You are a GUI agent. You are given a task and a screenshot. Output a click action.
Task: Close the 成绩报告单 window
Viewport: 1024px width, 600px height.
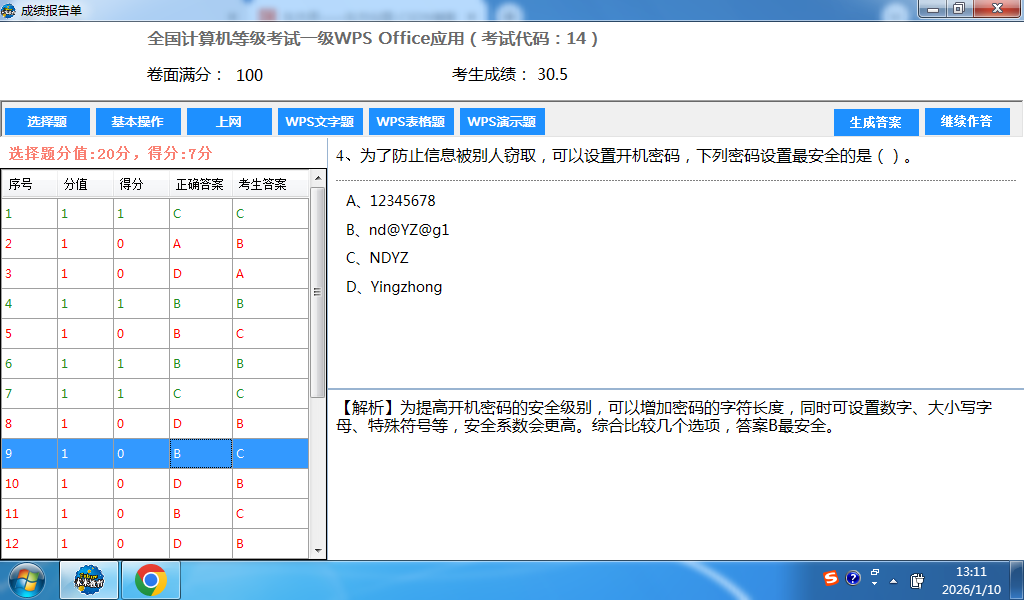pyautogui.click(x=997, y=9)
